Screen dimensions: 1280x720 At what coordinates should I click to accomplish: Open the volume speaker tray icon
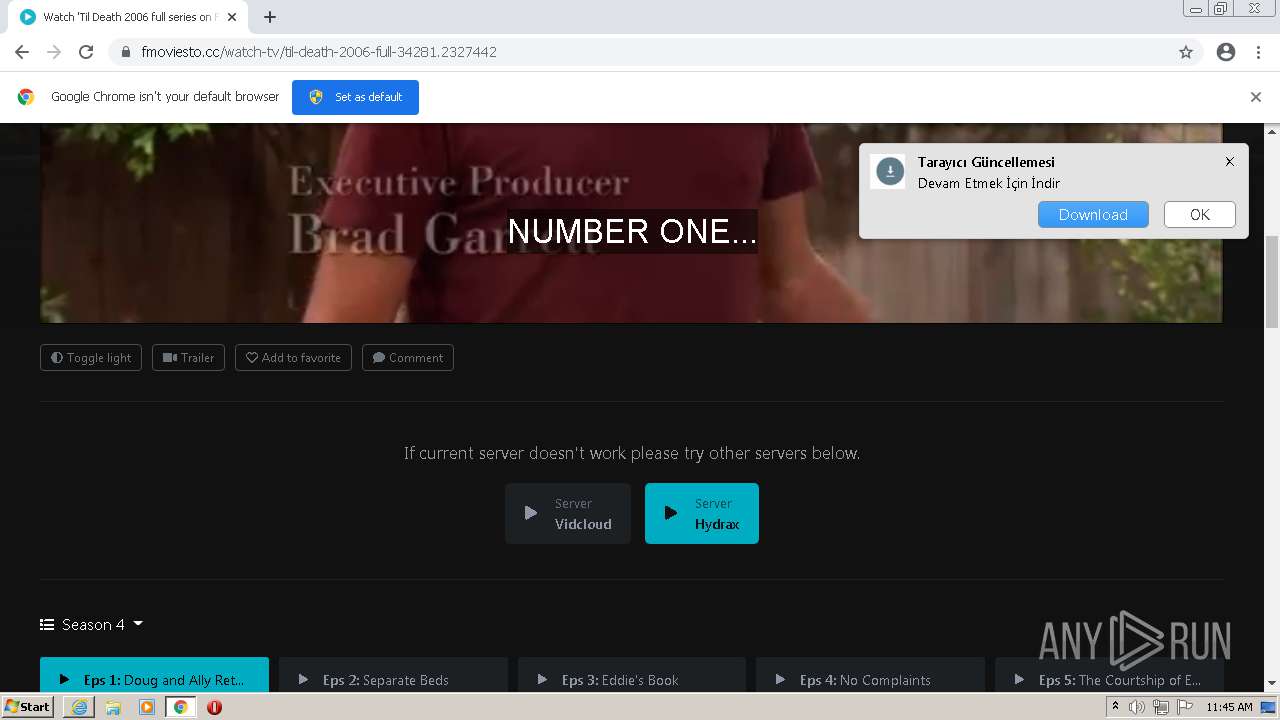point(1137,707)
